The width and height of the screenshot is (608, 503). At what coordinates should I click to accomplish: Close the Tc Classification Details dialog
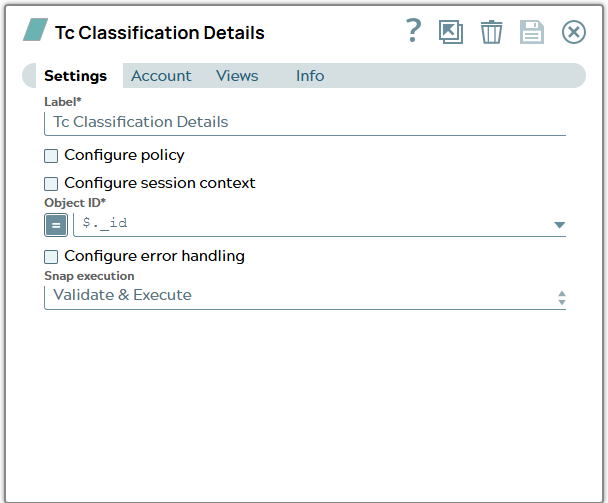pos(573,32)
